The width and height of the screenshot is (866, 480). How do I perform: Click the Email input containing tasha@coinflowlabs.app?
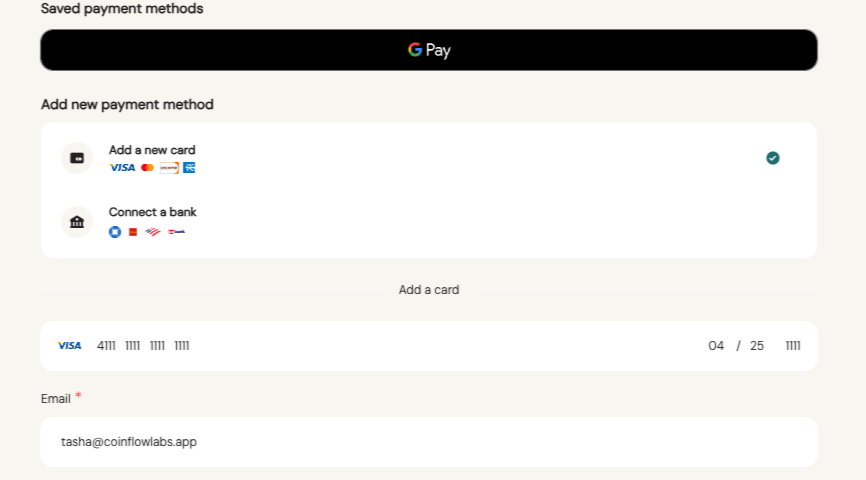[429, 442]
